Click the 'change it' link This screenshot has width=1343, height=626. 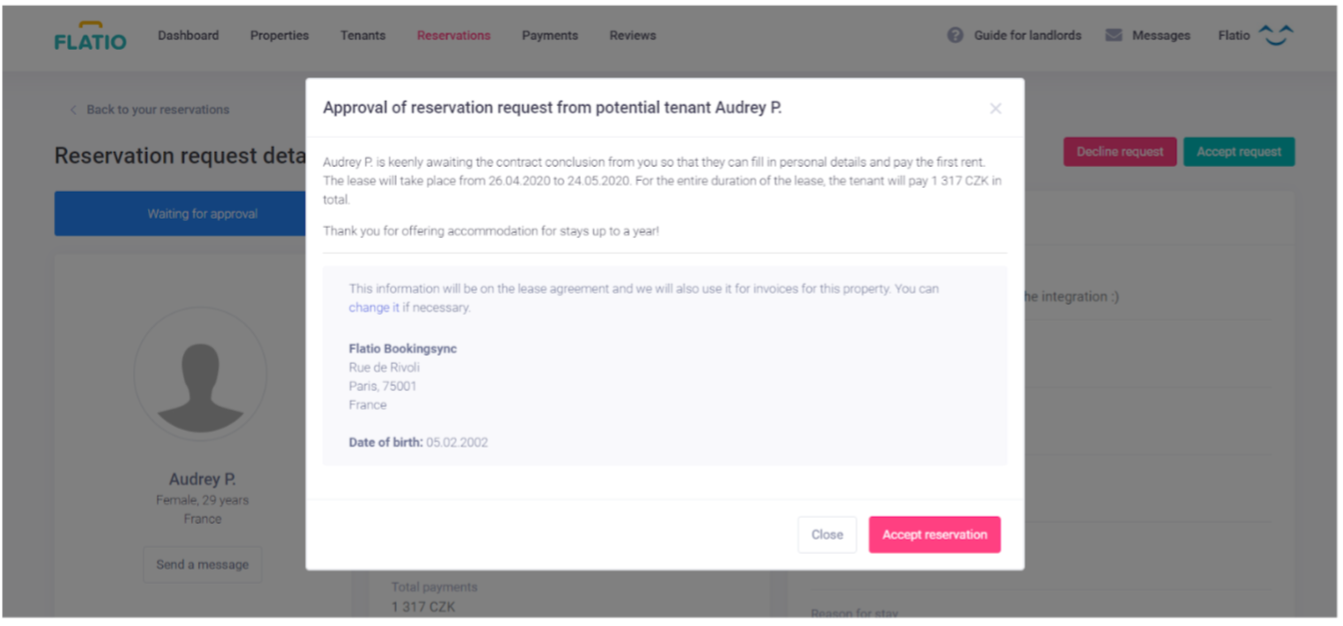[x=373, y=308]
